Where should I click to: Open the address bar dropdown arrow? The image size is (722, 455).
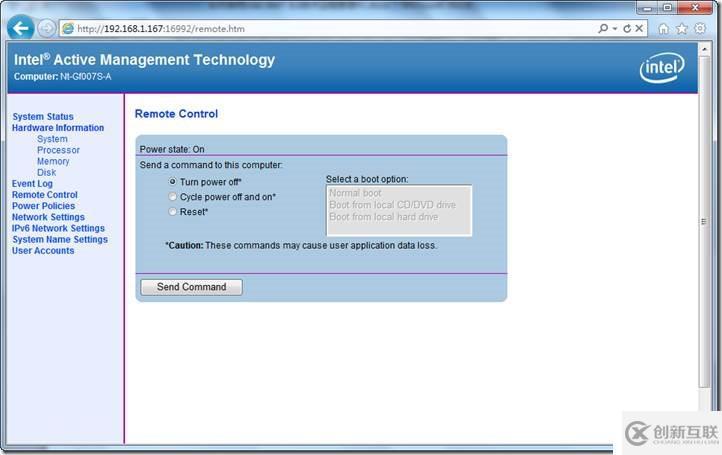pos(615,29)
